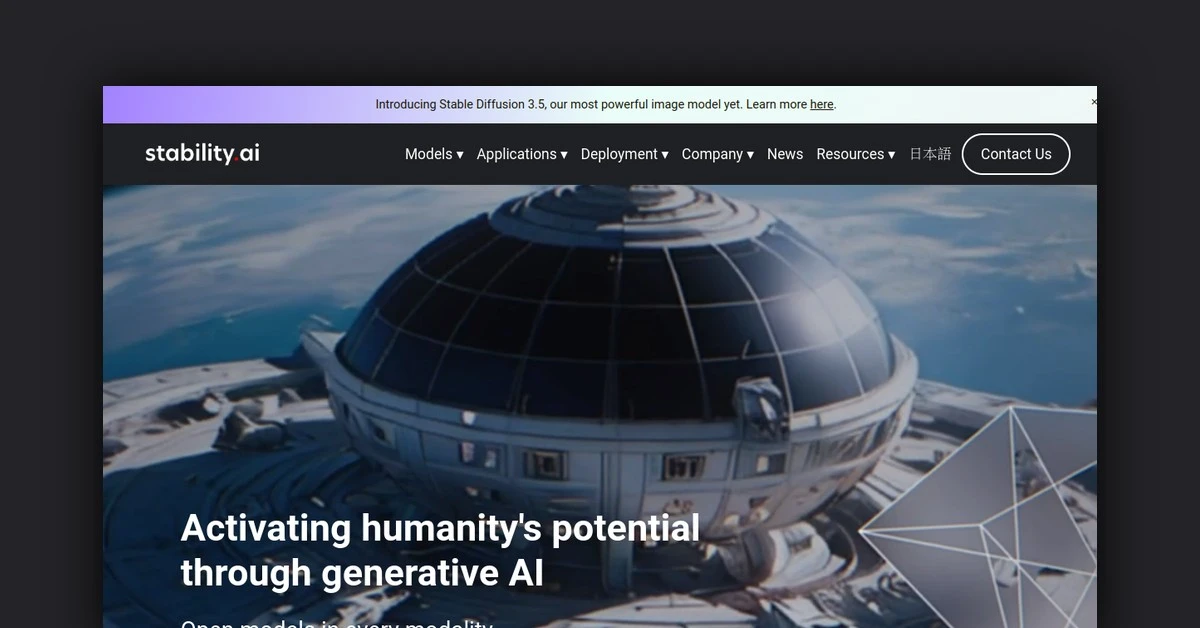Expand the Applications dropdown menu
The image size is (1200, 628).
(521, 154)
